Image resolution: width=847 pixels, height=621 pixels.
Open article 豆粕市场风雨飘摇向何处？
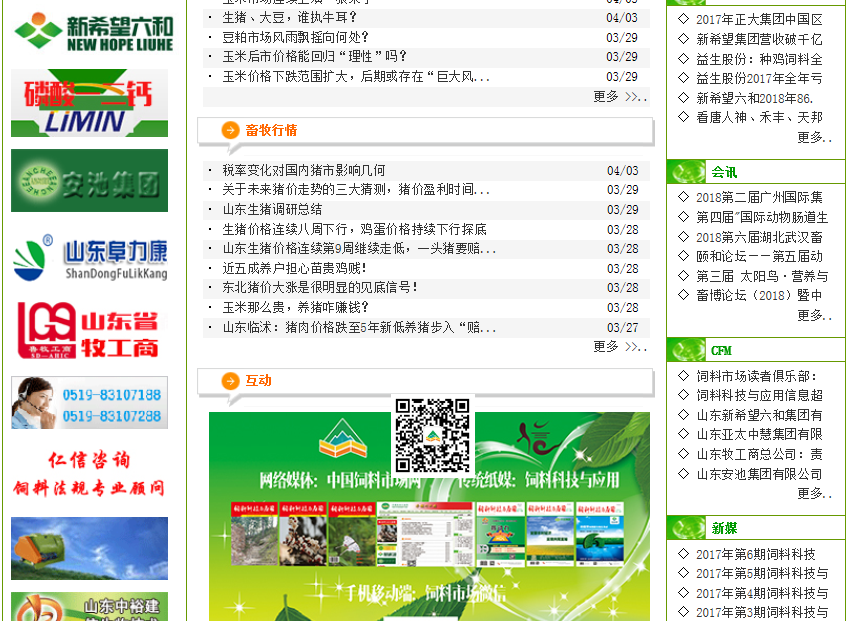pos(295,38)
